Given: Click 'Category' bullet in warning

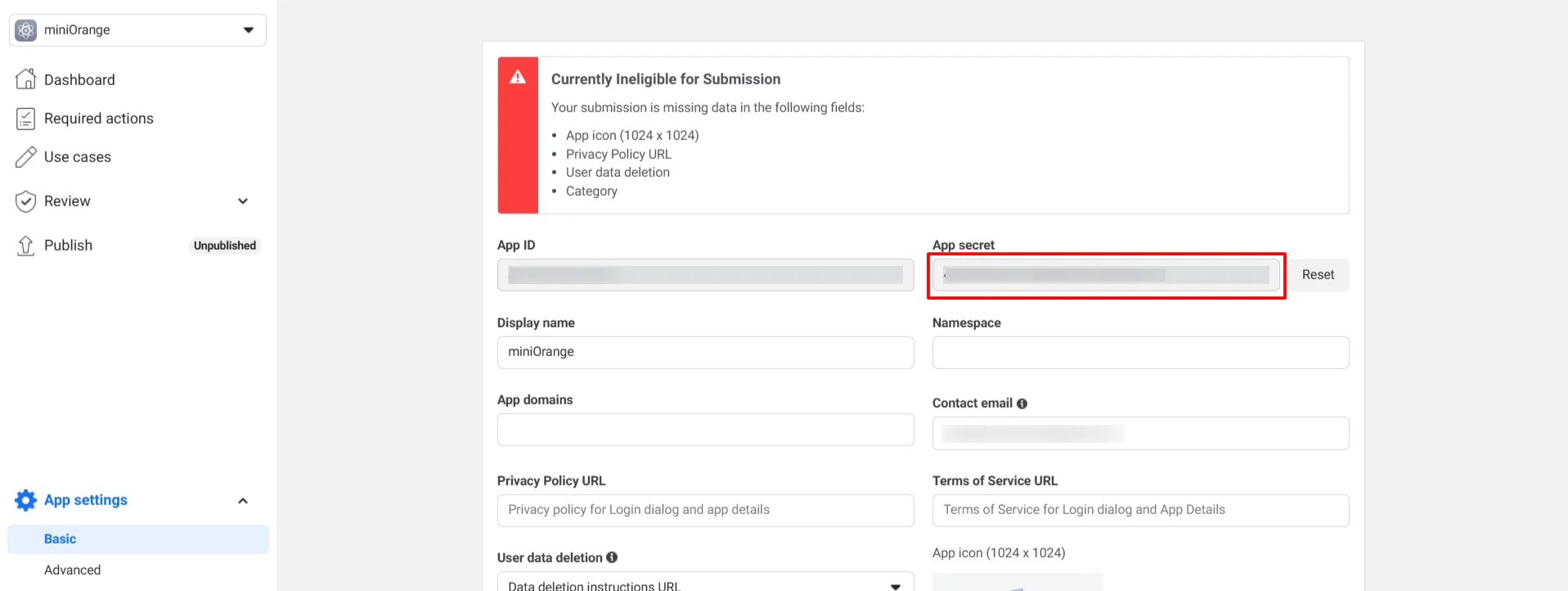Looking at the screenshot, I should (591, 192).
